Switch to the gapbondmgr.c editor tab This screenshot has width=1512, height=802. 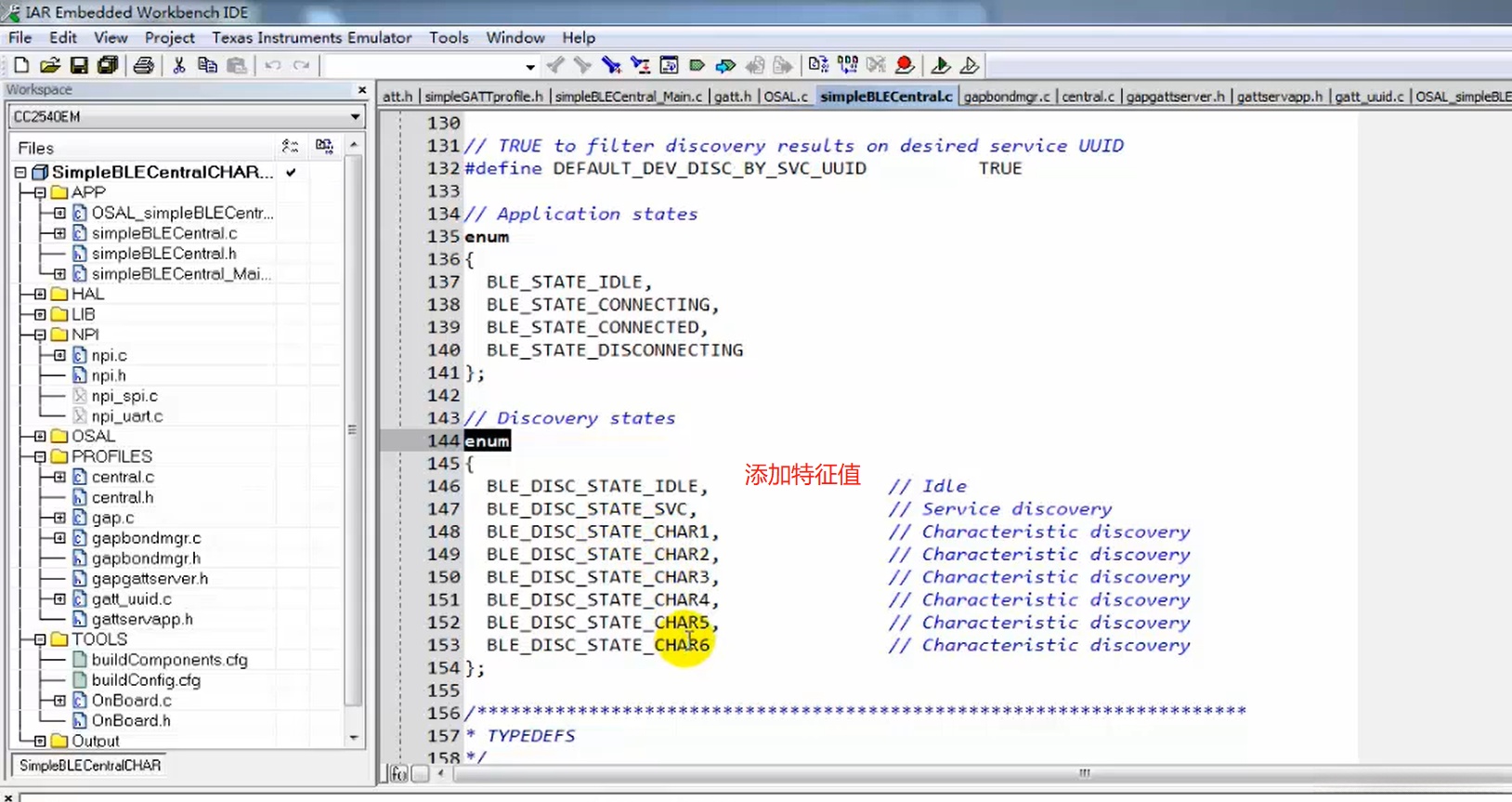pyautogui.click(x=1007, y=97)
